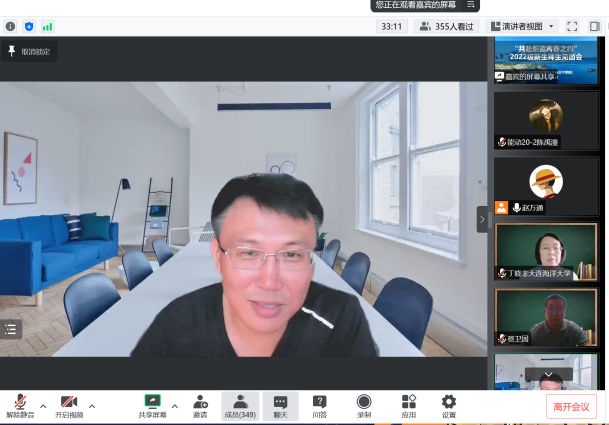The image size is (609, 425).
Task: Click 共享屏幕 to share screen
Action: tap(152, 405)
